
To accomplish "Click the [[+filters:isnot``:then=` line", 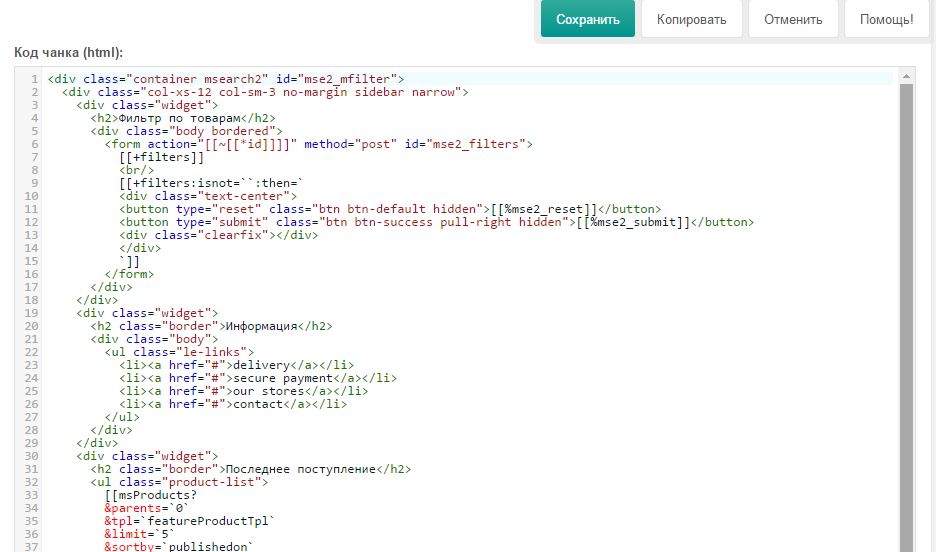I will [211, 183].
